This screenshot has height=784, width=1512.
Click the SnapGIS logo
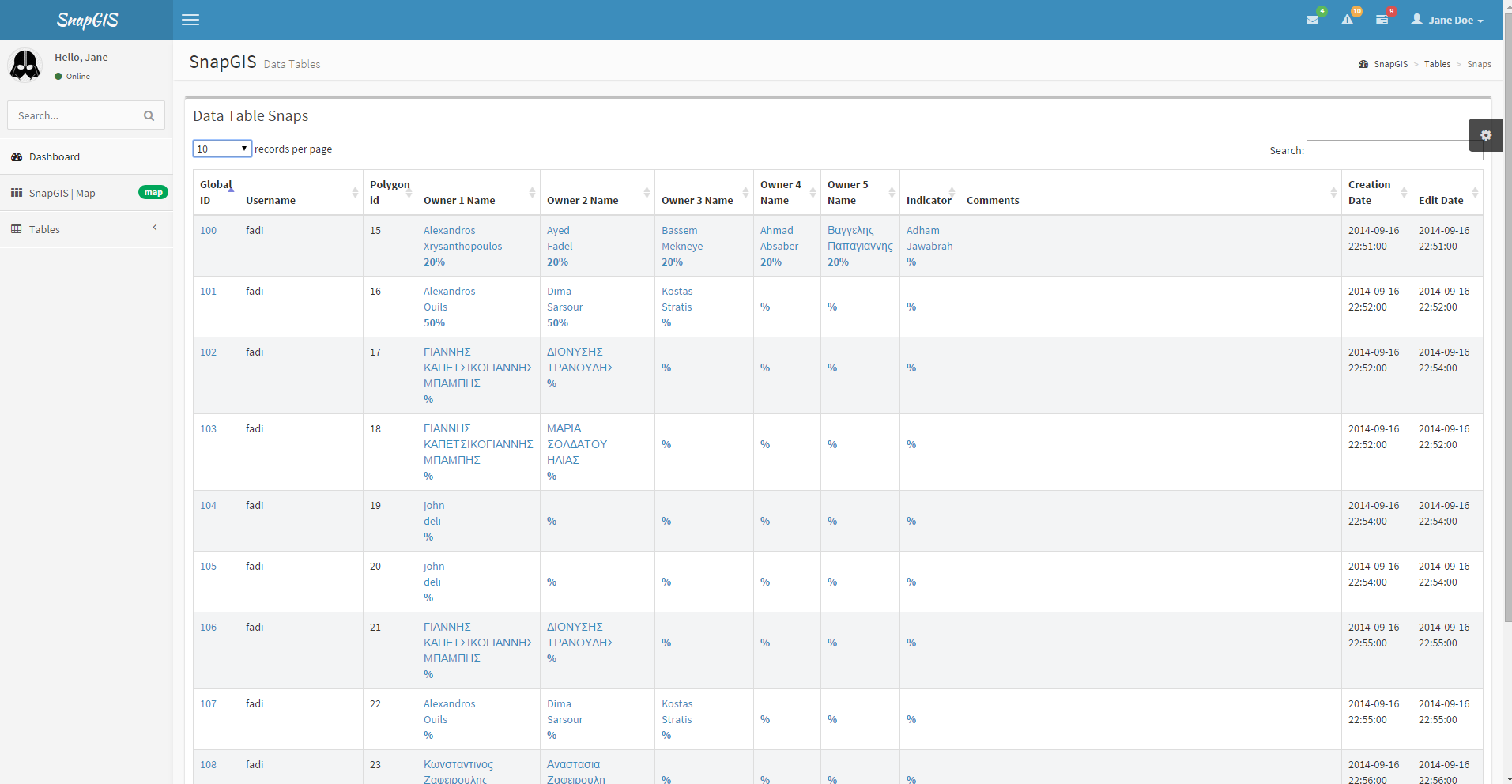[87, 20]
